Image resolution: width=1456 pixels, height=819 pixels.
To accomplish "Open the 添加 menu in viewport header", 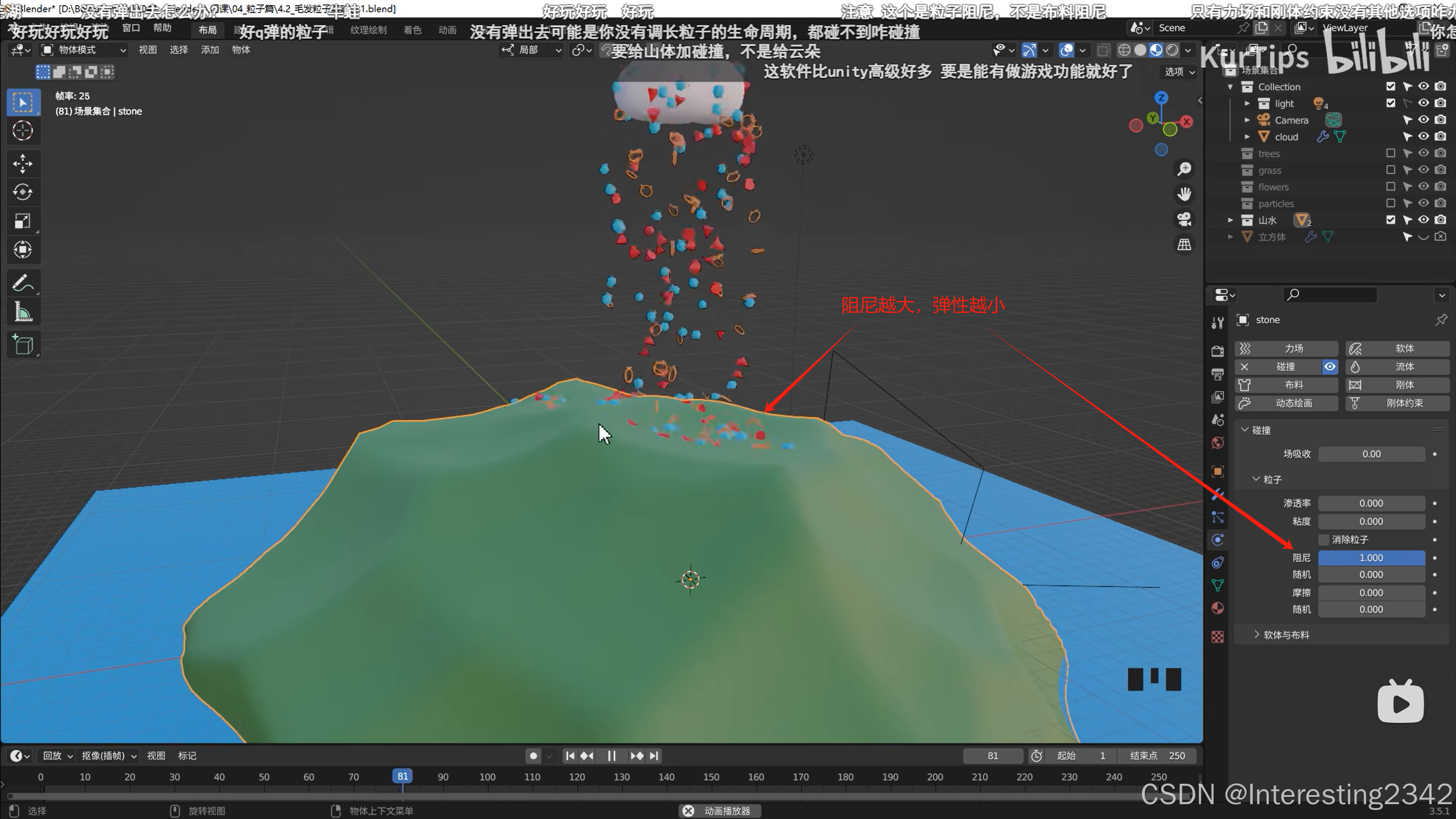I will pos(209,50).
